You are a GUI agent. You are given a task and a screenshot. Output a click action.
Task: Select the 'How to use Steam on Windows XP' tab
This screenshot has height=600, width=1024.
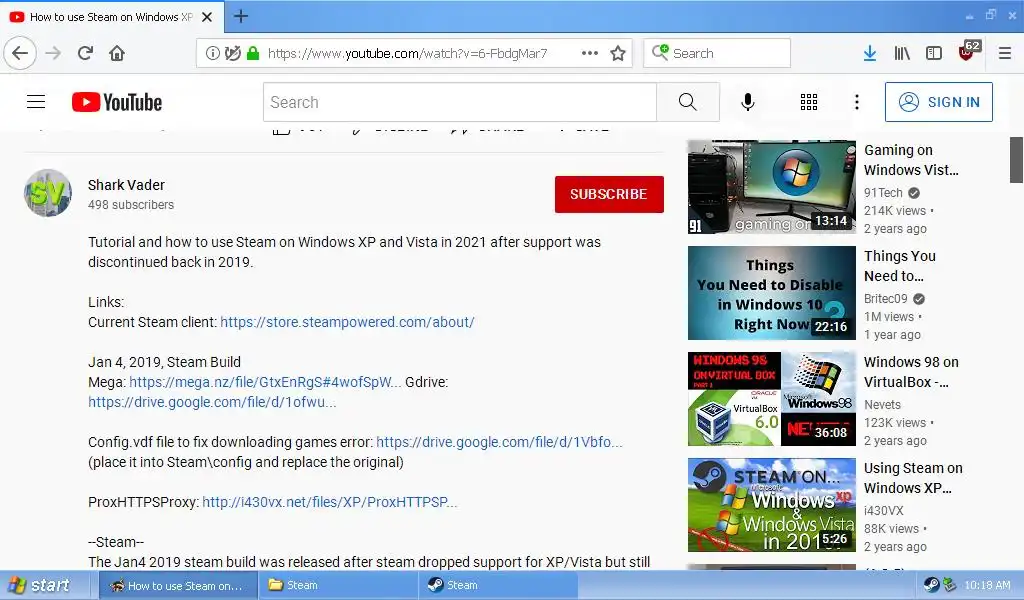[111, 17]
